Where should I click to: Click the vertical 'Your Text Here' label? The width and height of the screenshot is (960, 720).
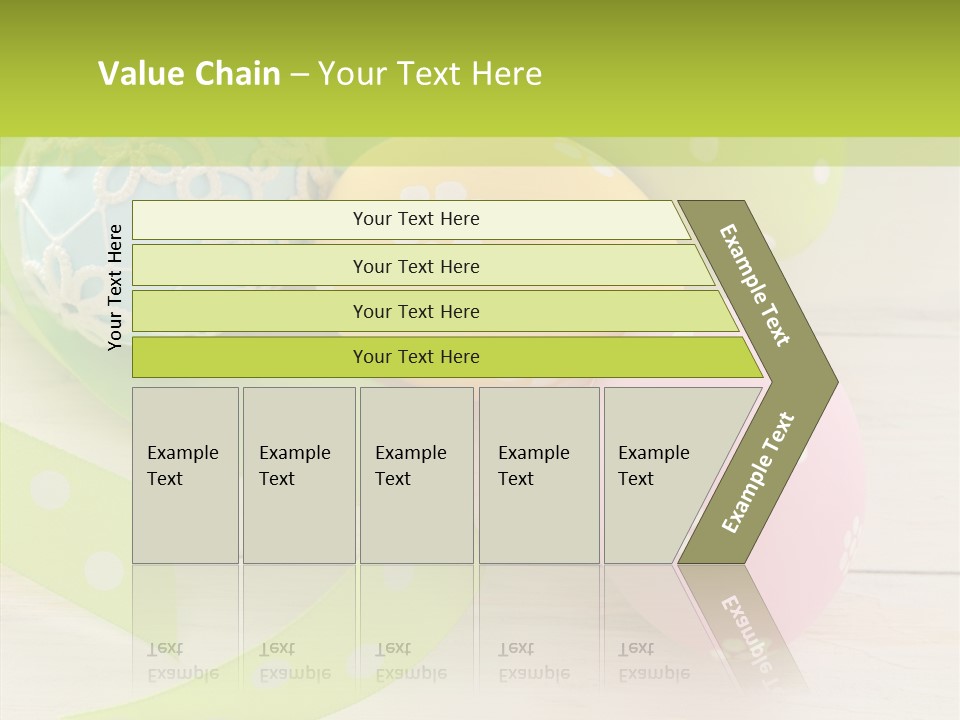coord(115,287)
